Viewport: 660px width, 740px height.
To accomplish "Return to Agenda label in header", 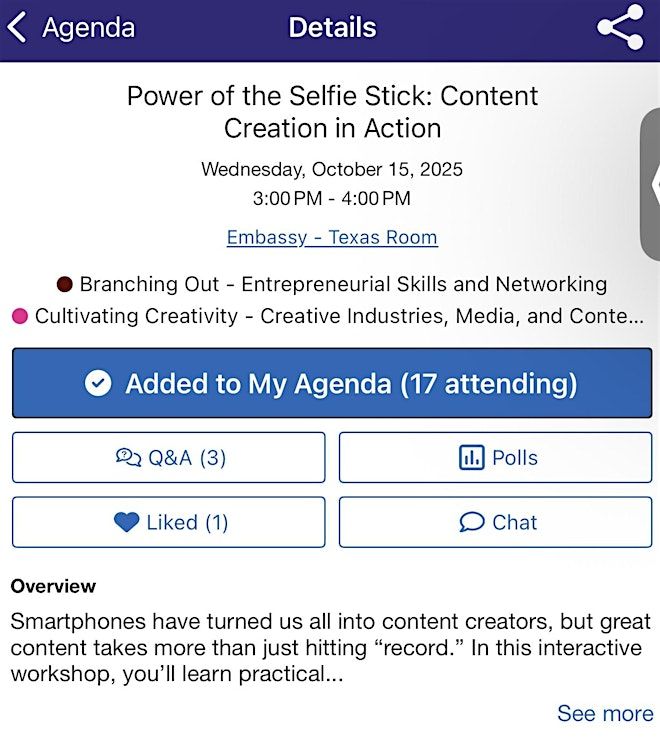I will pos(88,28).
